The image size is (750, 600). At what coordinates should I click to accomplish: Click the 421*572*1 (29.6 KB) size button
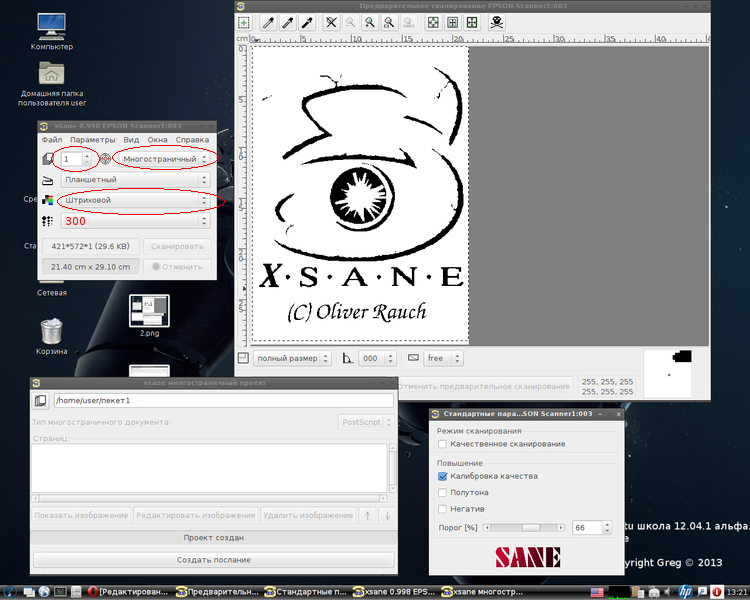point(90,246)
